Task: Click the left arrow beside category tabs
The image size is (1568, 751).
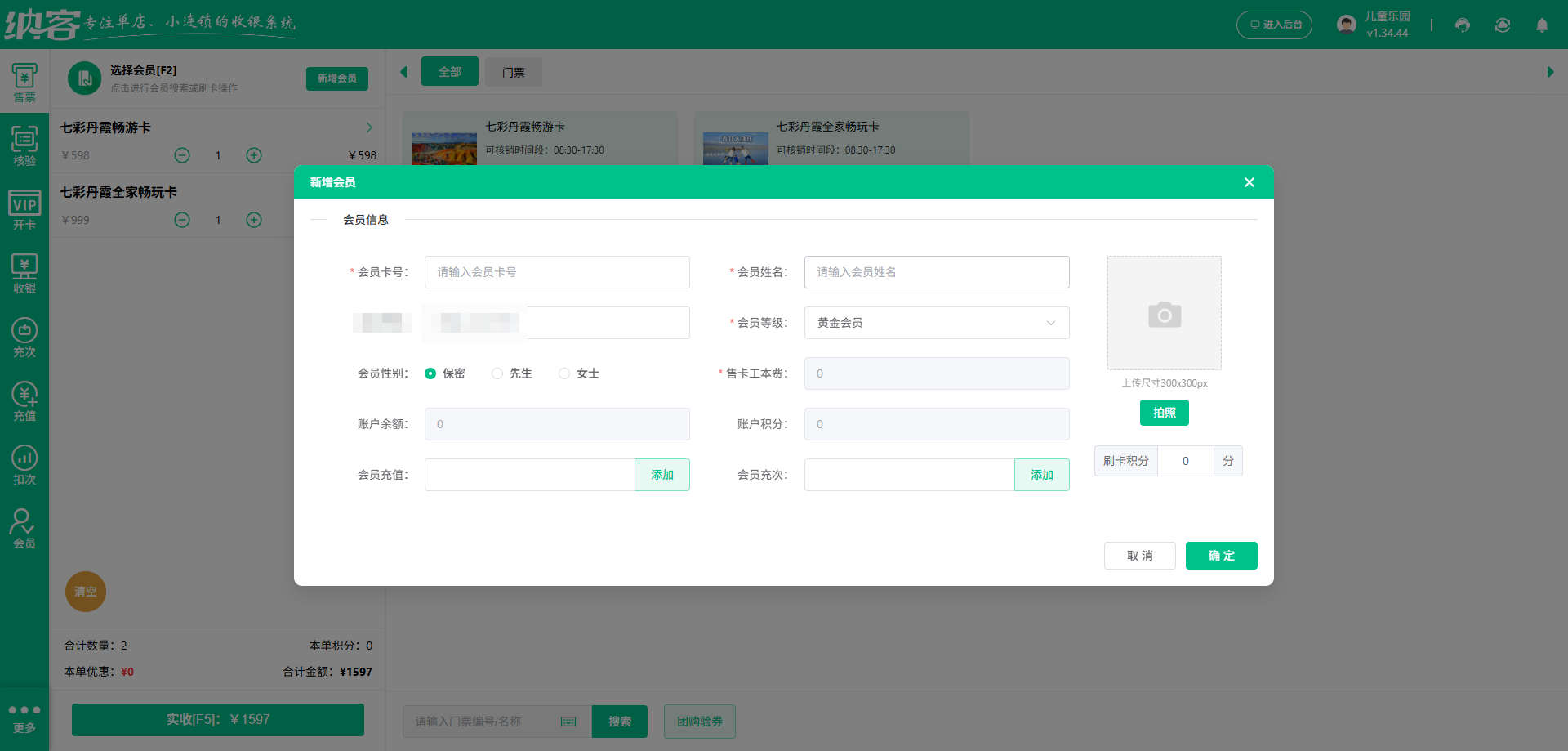Action: (x=403, y=72)
